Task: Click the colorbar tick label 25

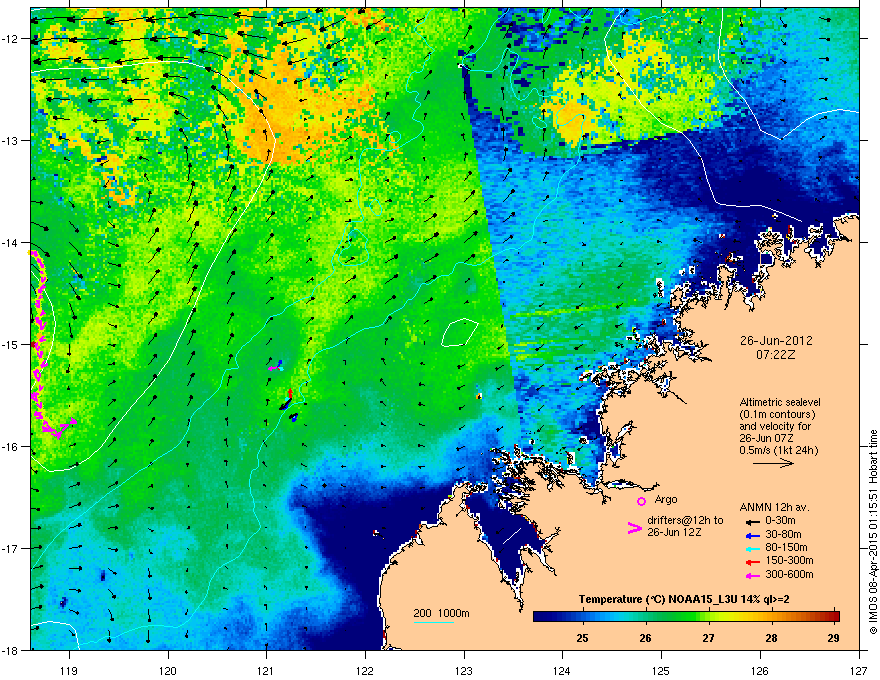Action: click(583, 638)
